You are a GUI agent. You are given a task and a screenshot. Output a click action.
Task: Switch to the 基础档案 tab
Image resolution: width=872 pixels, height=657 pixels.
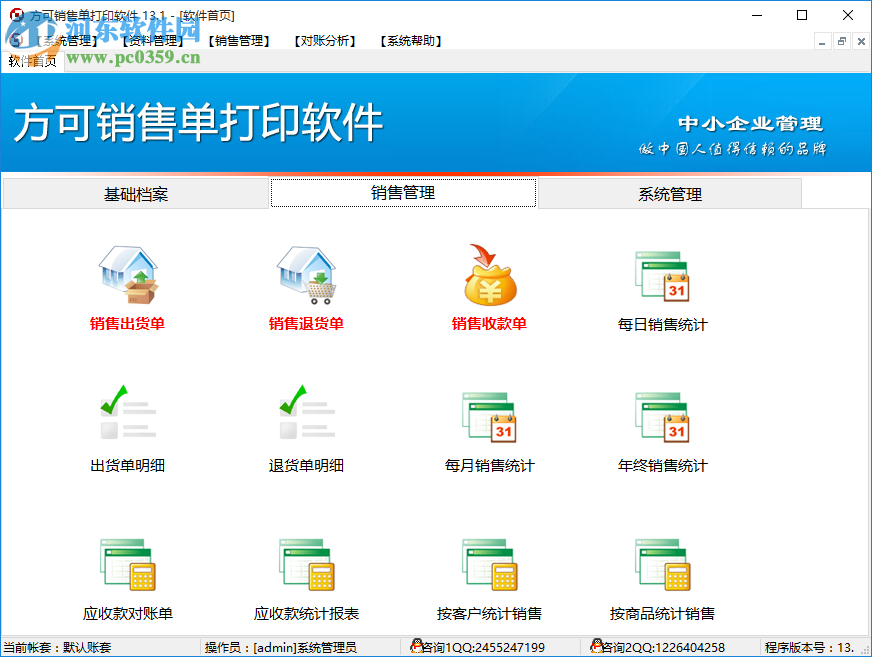tap(134, 194)
